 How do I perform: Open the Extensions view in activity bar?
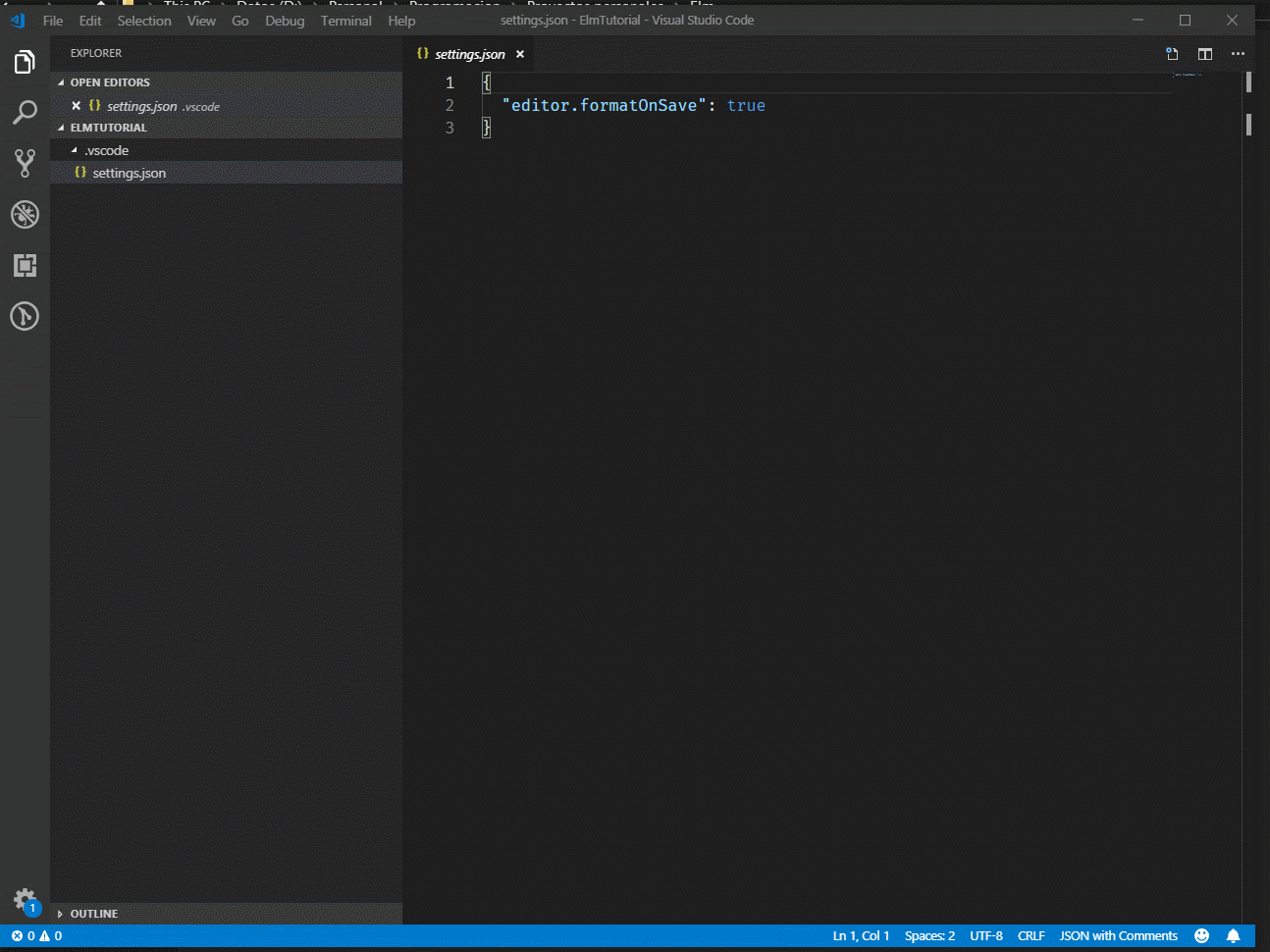(25, 265)
